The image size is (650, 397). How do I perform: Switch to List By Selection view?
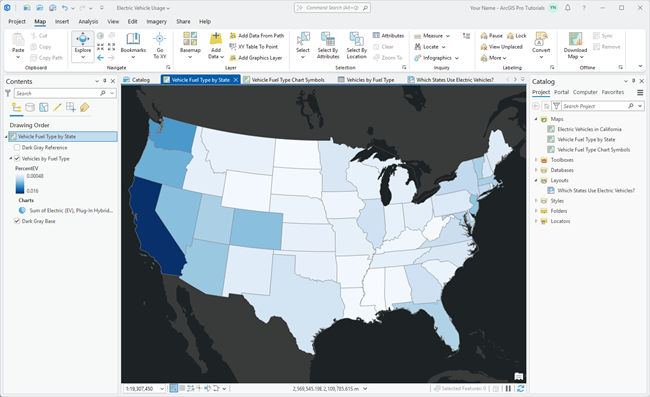tap(44, 108)
